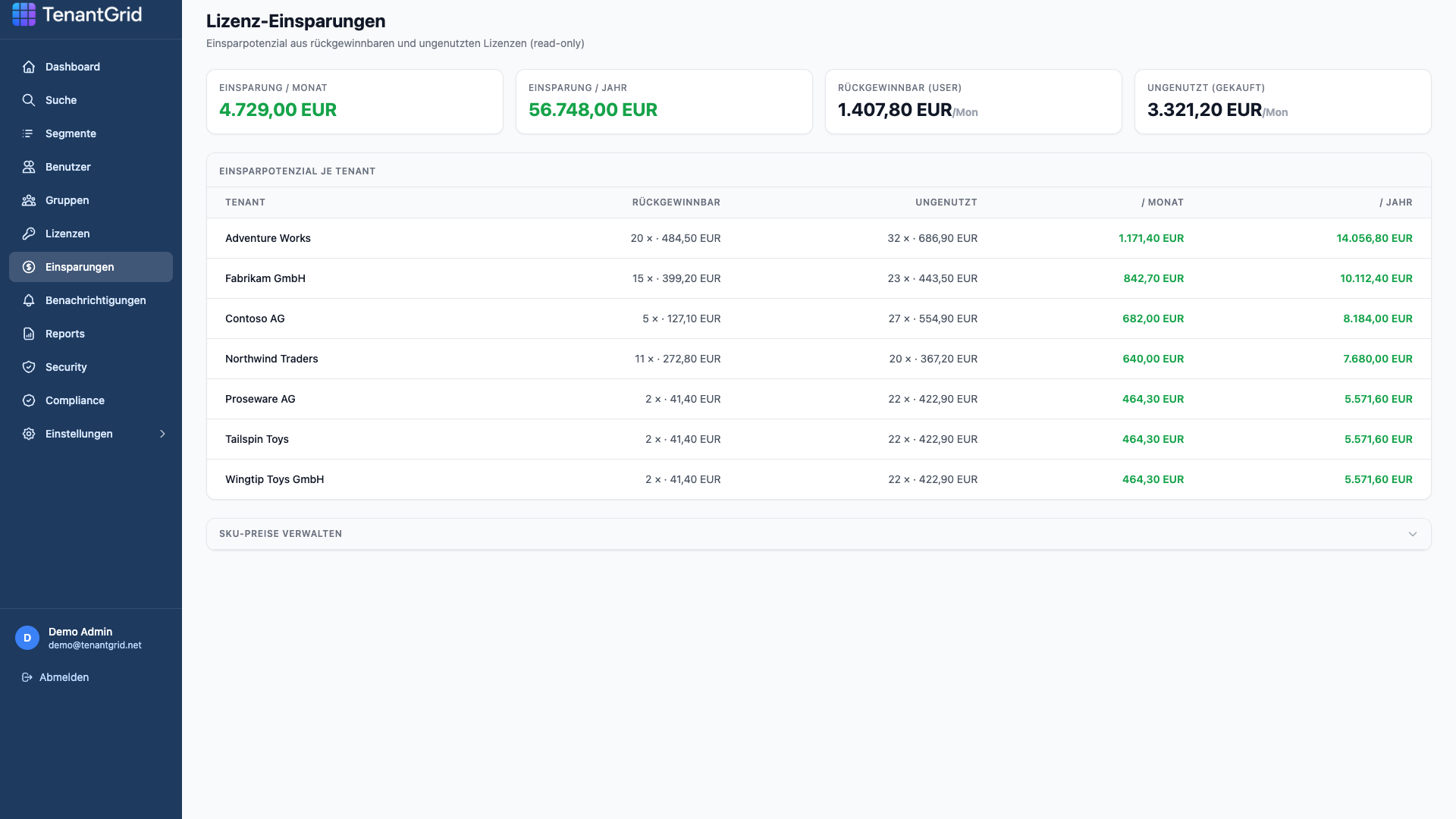This screenshot has width=1456, height=819.
Task: Click the Segmente list icon
Action: pyautogui.click(x=29, y=133)
